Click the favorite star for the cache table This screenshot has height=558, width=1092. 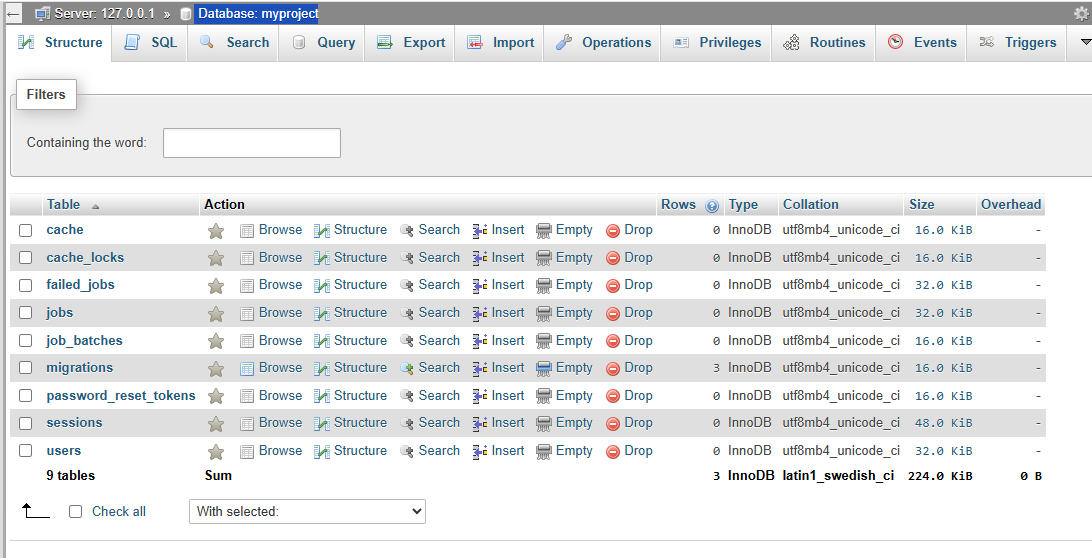coord(215,230)
